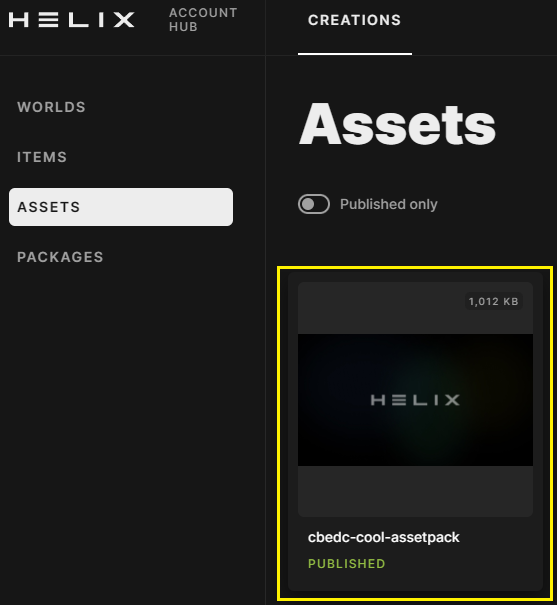Click the large Assets page heading
Viewport: 557px width, 605px height.
[397, 124]
